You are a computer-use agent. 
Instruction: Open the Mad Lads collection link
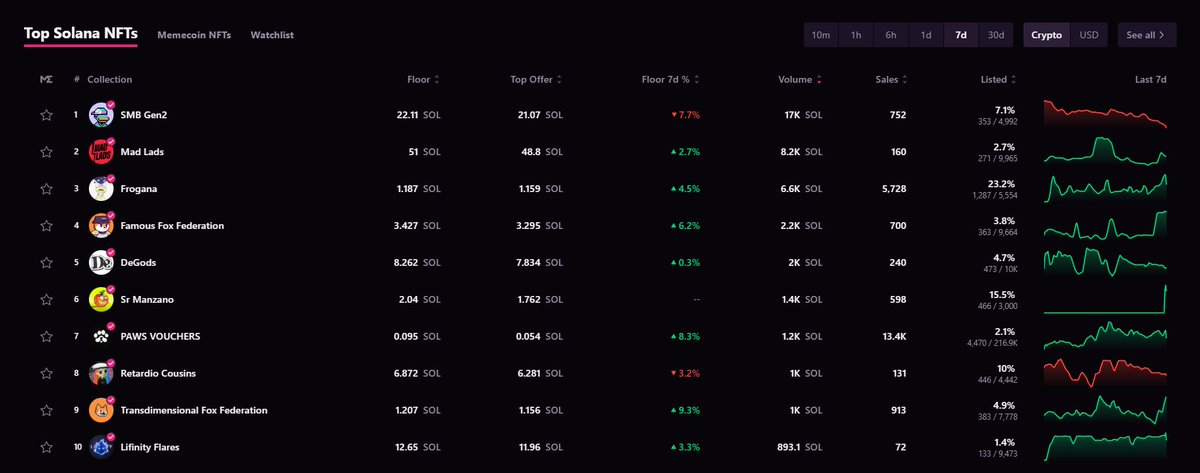(142, 152)
